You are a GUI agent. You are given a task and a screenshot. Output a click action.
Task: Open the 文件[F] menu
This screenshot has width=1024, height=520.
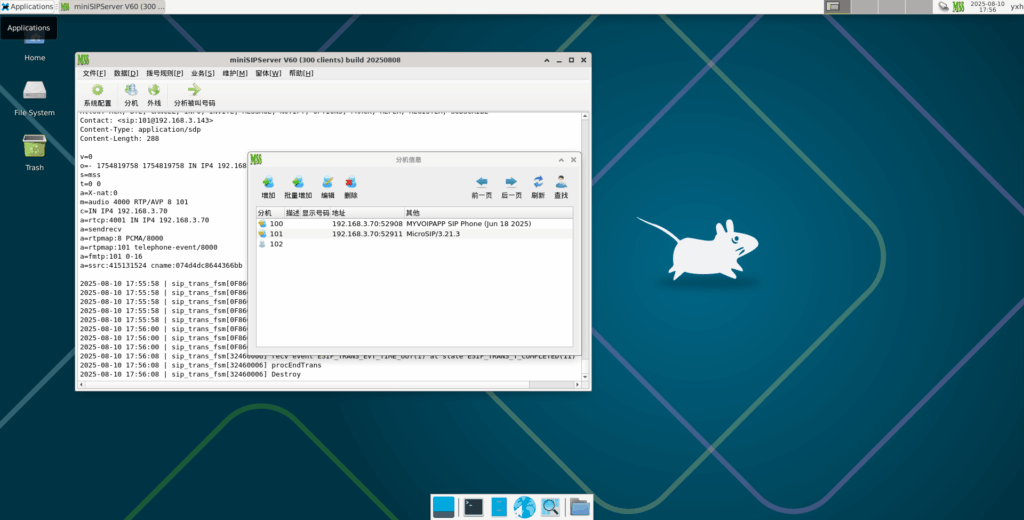94,73
